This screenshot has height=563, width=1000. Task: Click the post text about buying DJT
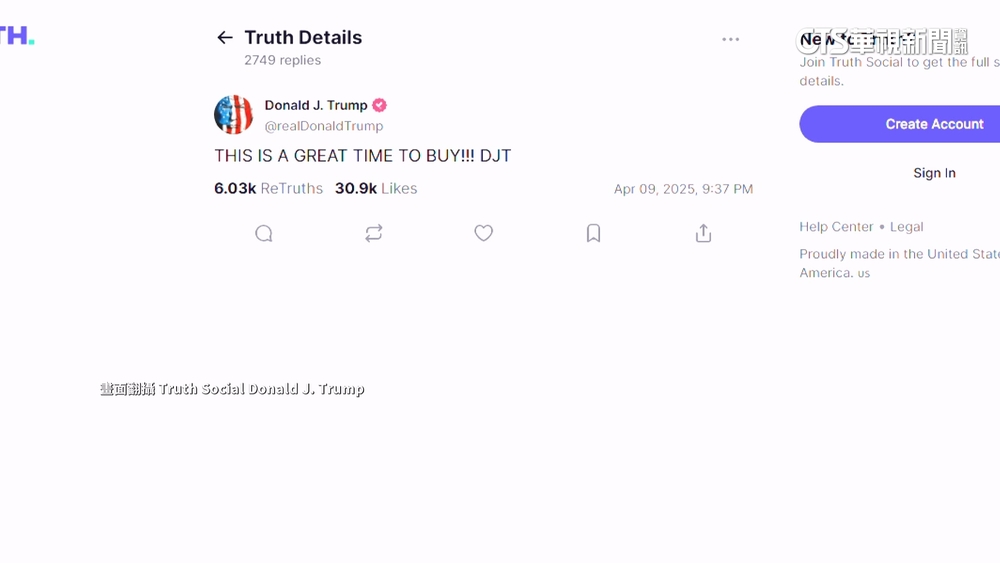coord(363,156)
